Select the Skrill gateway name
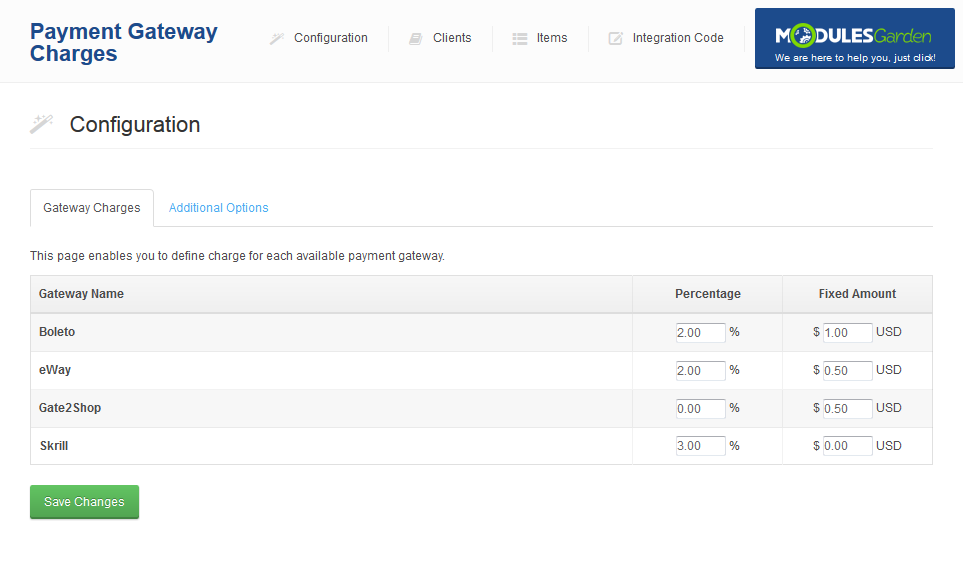Viewport: 963px width, 569px height. coord(53,446)
